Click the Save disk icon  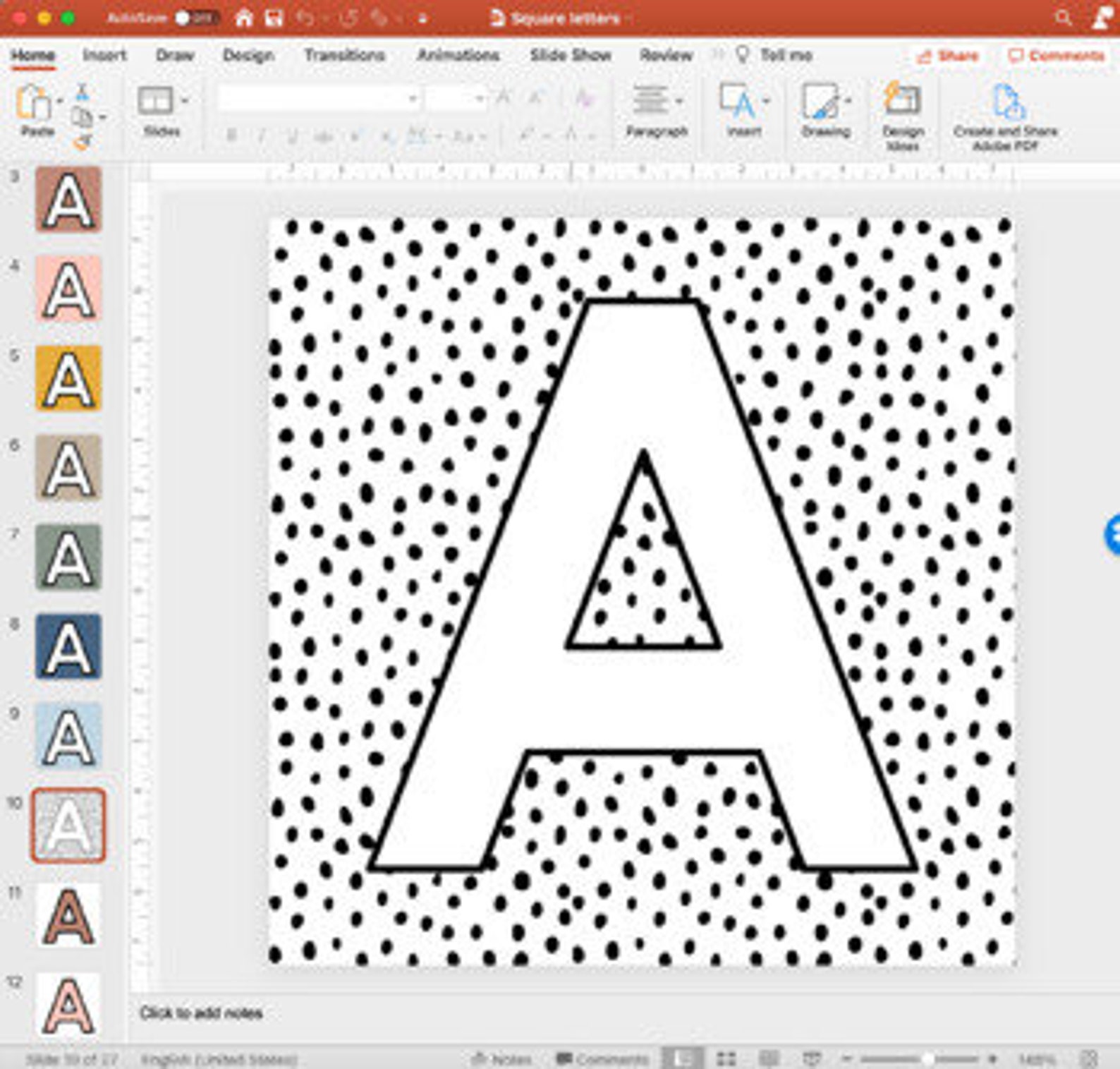274,18
